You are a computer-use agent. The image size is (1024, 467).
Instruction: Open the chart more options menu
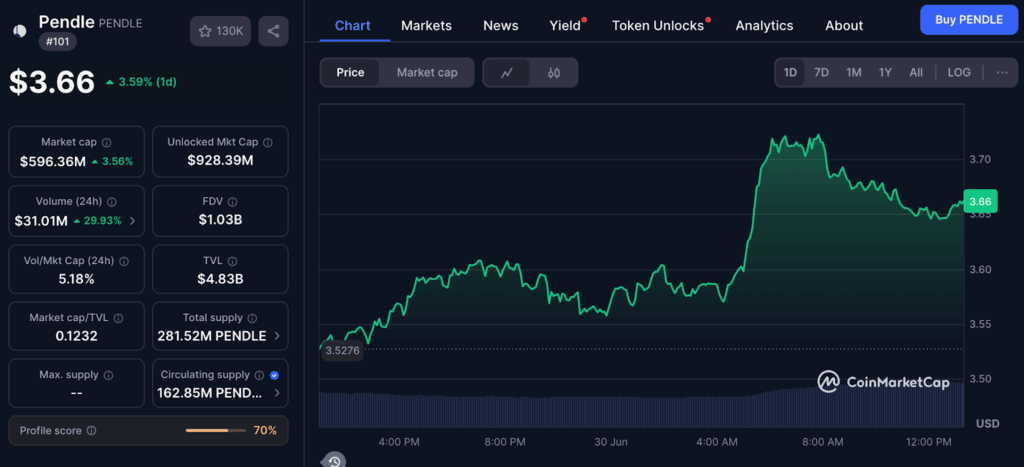tap(1002, 72)
